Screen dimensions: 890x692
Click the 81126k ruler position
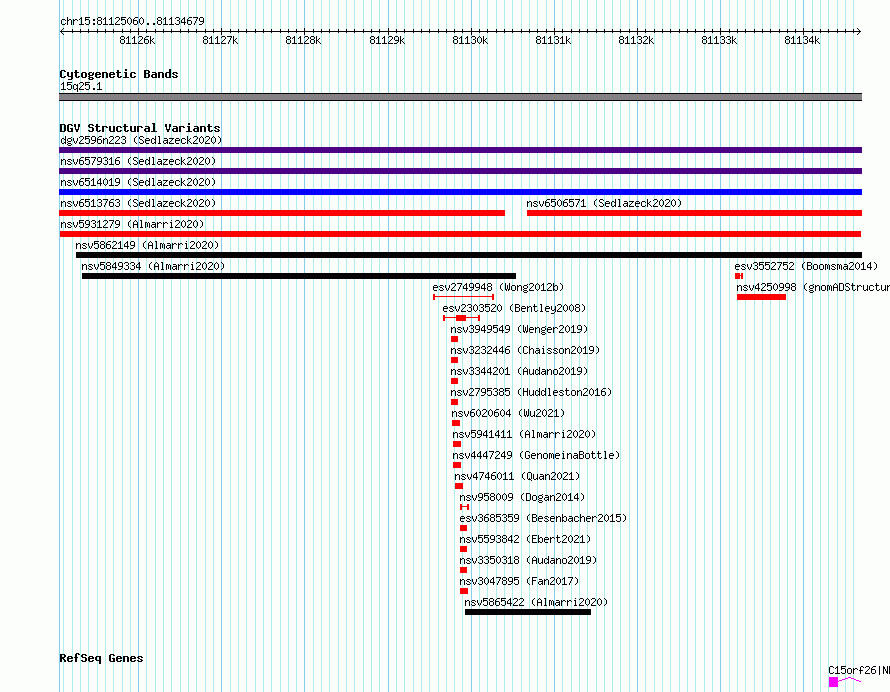(x=137, y=40)
